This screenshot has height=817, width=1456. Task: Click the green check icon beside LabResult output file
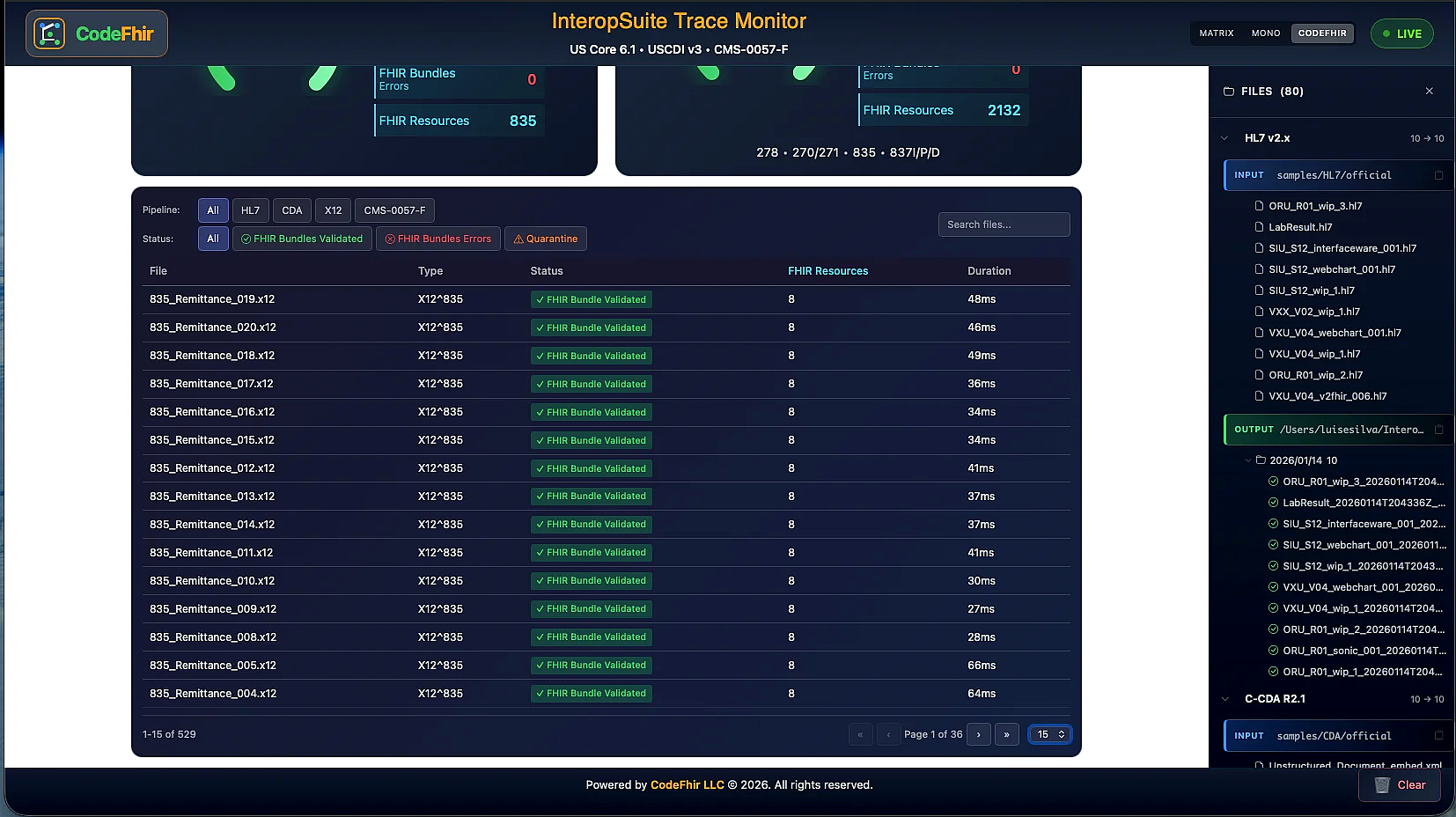tap(1273, 502)
